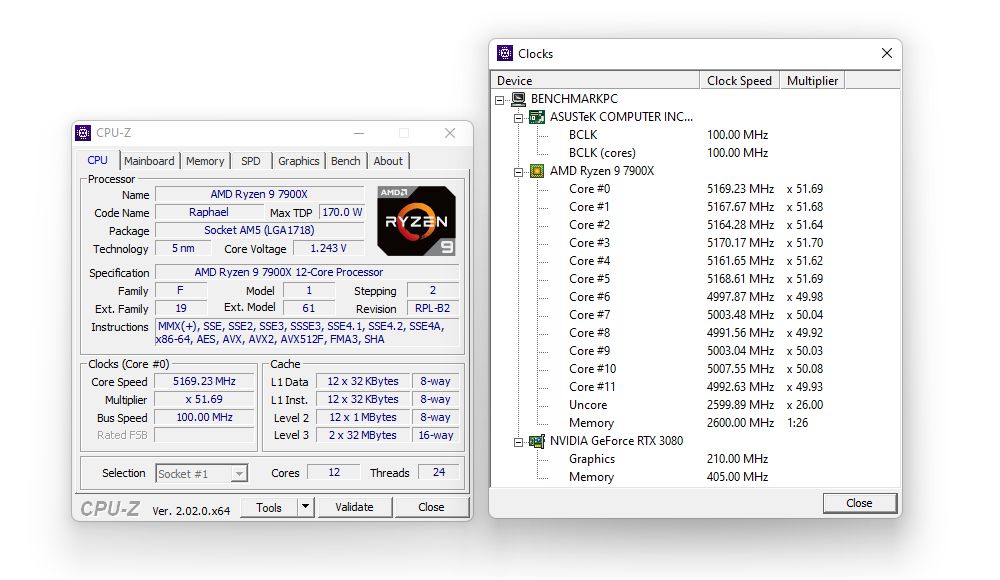
Task: Select the BCLK row
Action: click(x=696, y=135)
